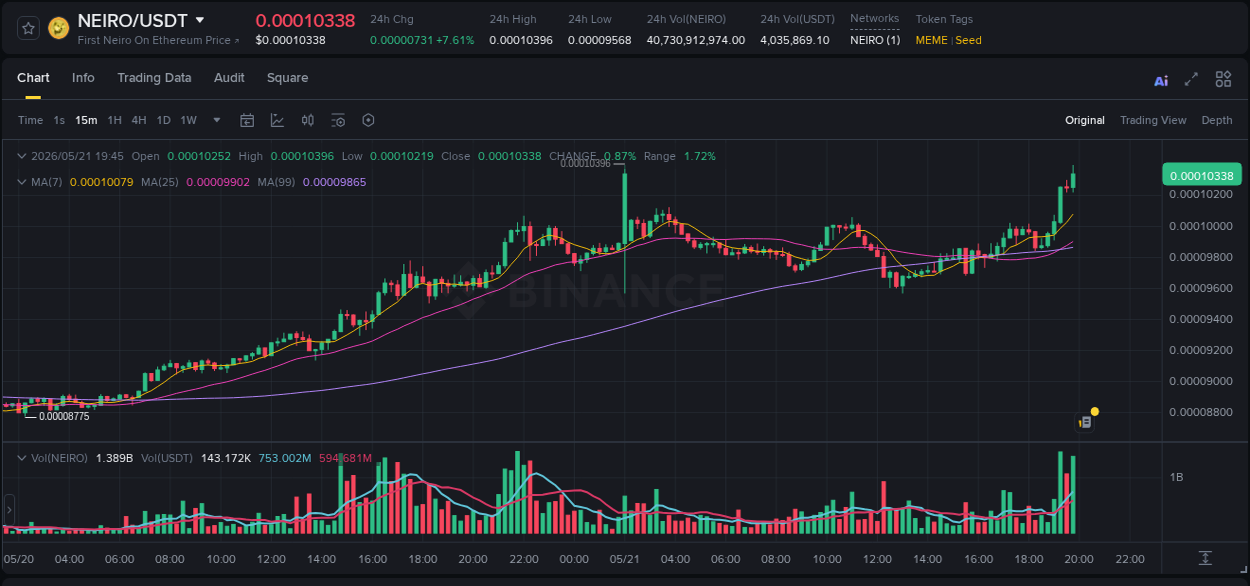The height and width of the screenshot is (586, 1250).
Task: Click the 05/20 date on time axis
Action: click(x=18, y=558)
